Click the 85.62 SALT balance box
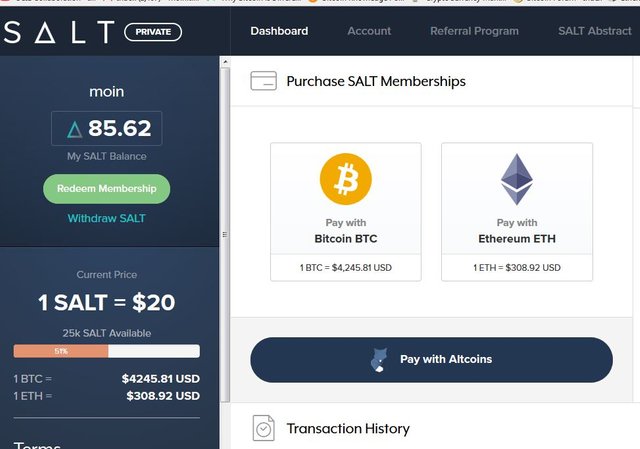Screen dimensions: 640x449 107,129
